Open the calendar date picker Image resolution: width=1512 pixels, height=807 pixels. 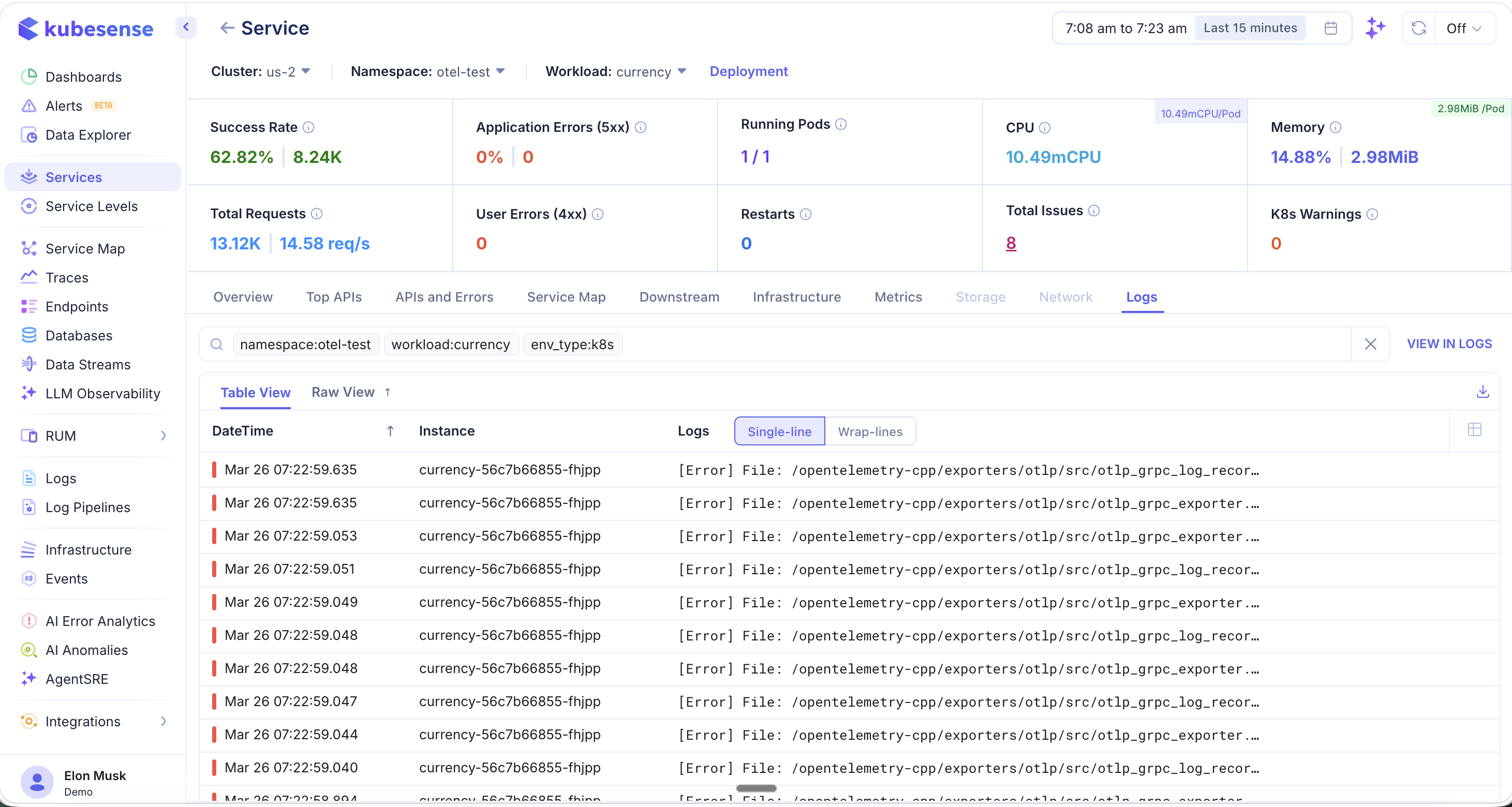1330,27
